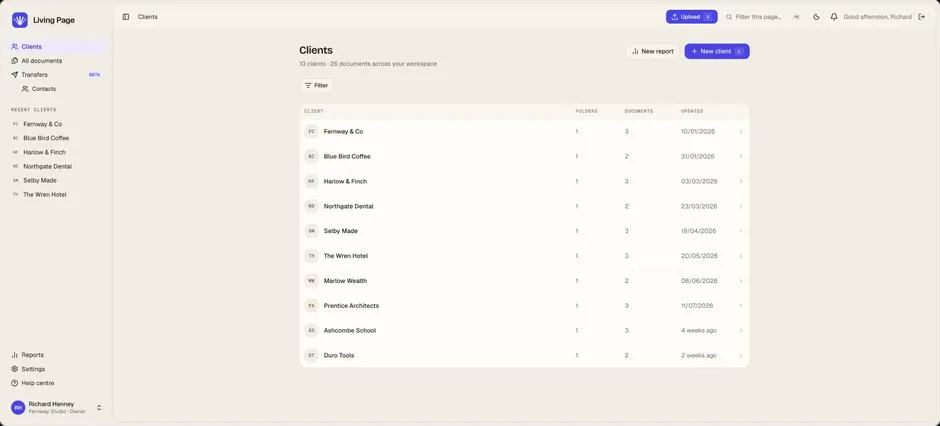940x426 pixels.
Task: Click the DT avatar in Duro Tools row
Action: 311,355
